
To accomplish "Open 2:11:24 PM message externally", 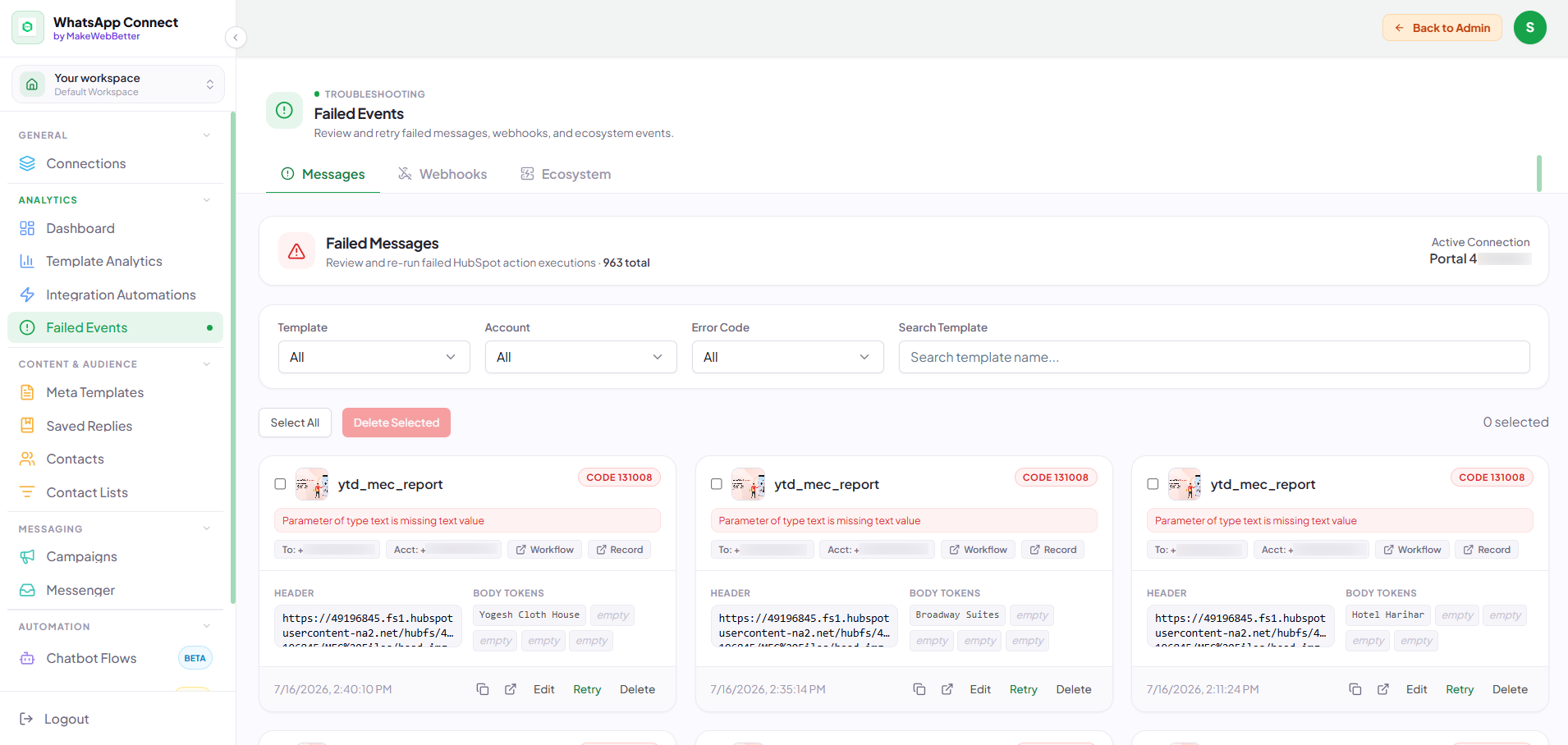I will [1383, 689].
